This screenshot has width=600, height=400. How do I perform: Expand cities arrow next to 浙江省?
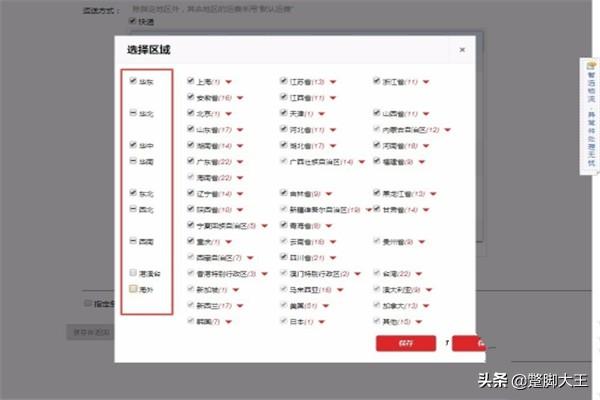(x=426, y=82)
